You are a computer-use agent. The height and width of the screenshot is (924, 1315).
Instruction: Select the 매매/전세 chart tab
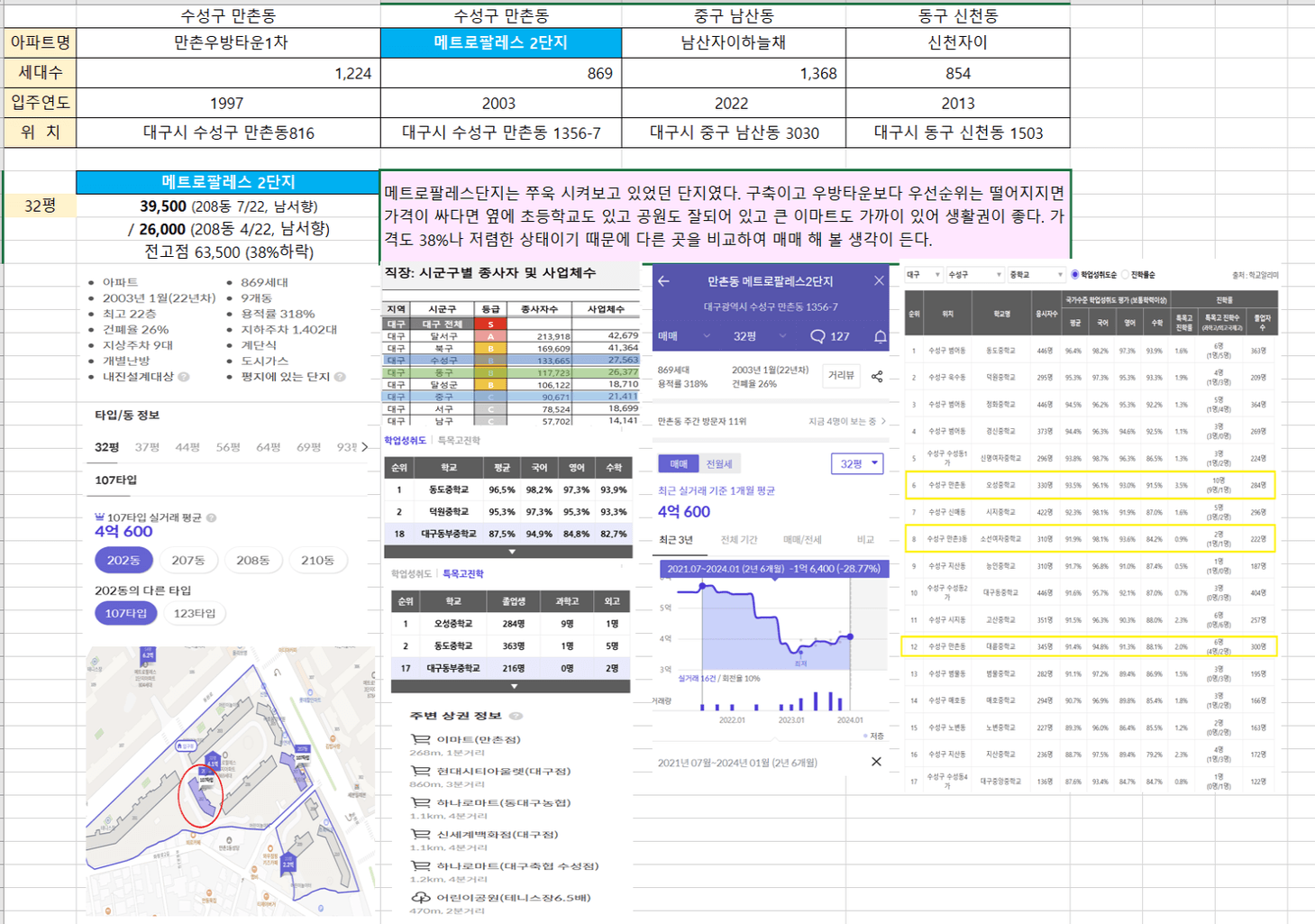coord(802,540)
